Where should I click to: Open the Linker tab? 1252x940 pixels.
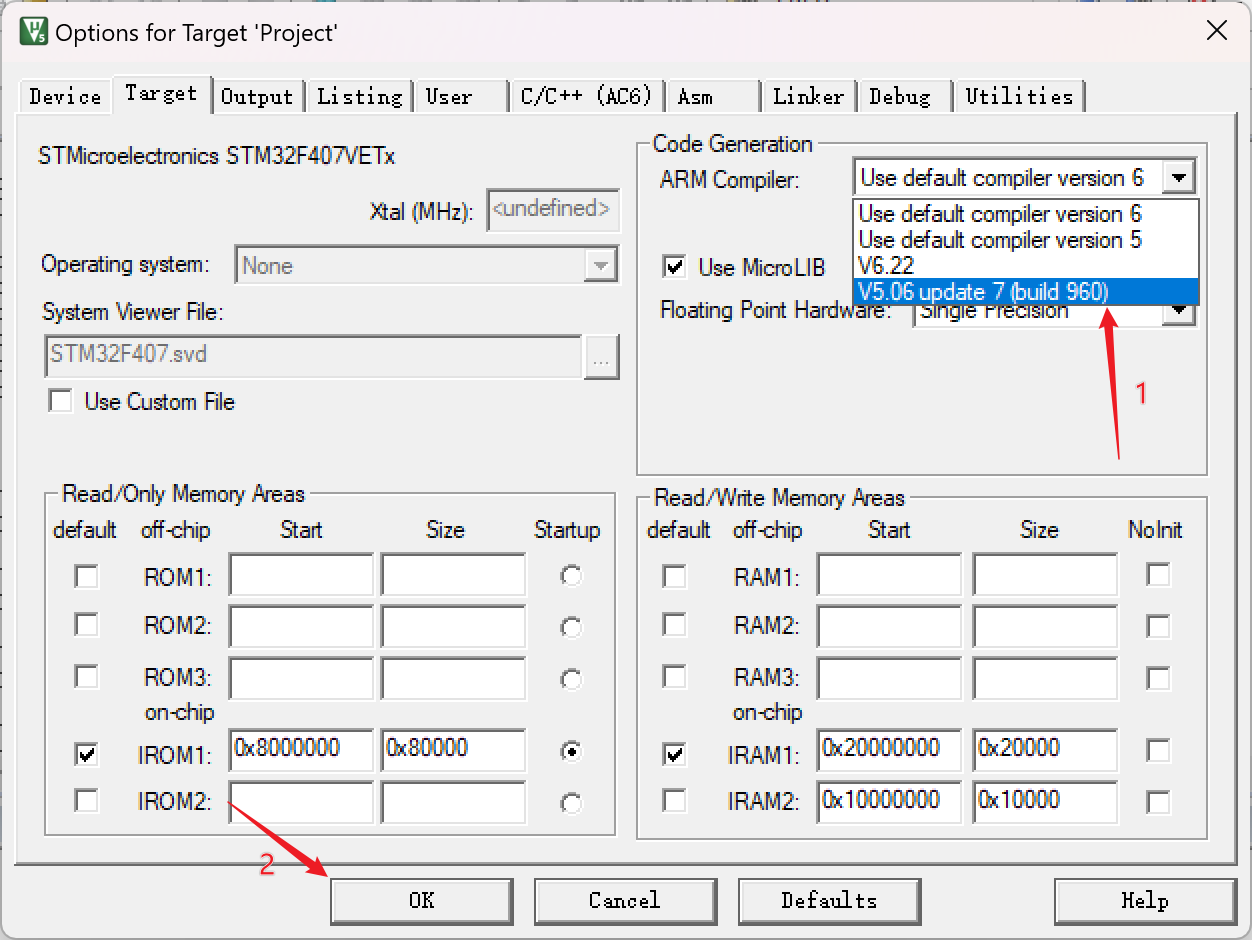[808, 96]
